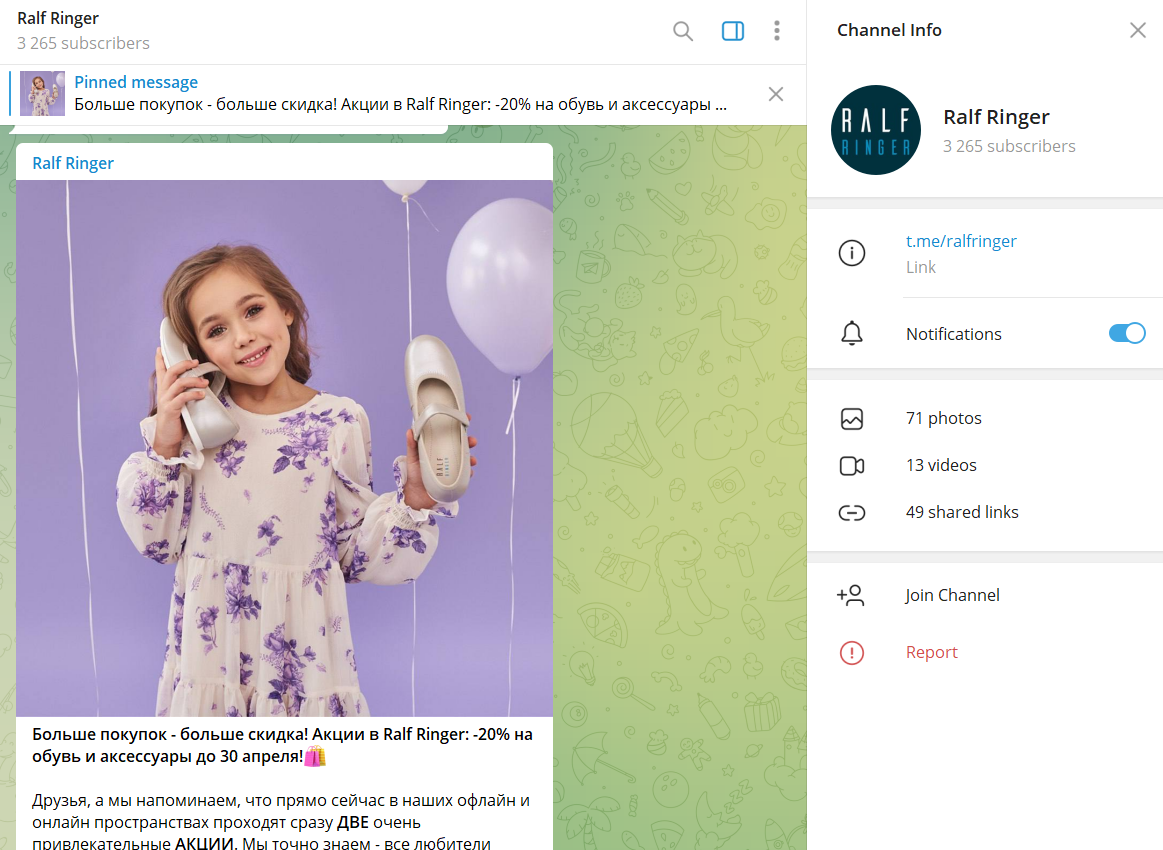Click the Ralf Ringer round logo avatar

[876, 130]
